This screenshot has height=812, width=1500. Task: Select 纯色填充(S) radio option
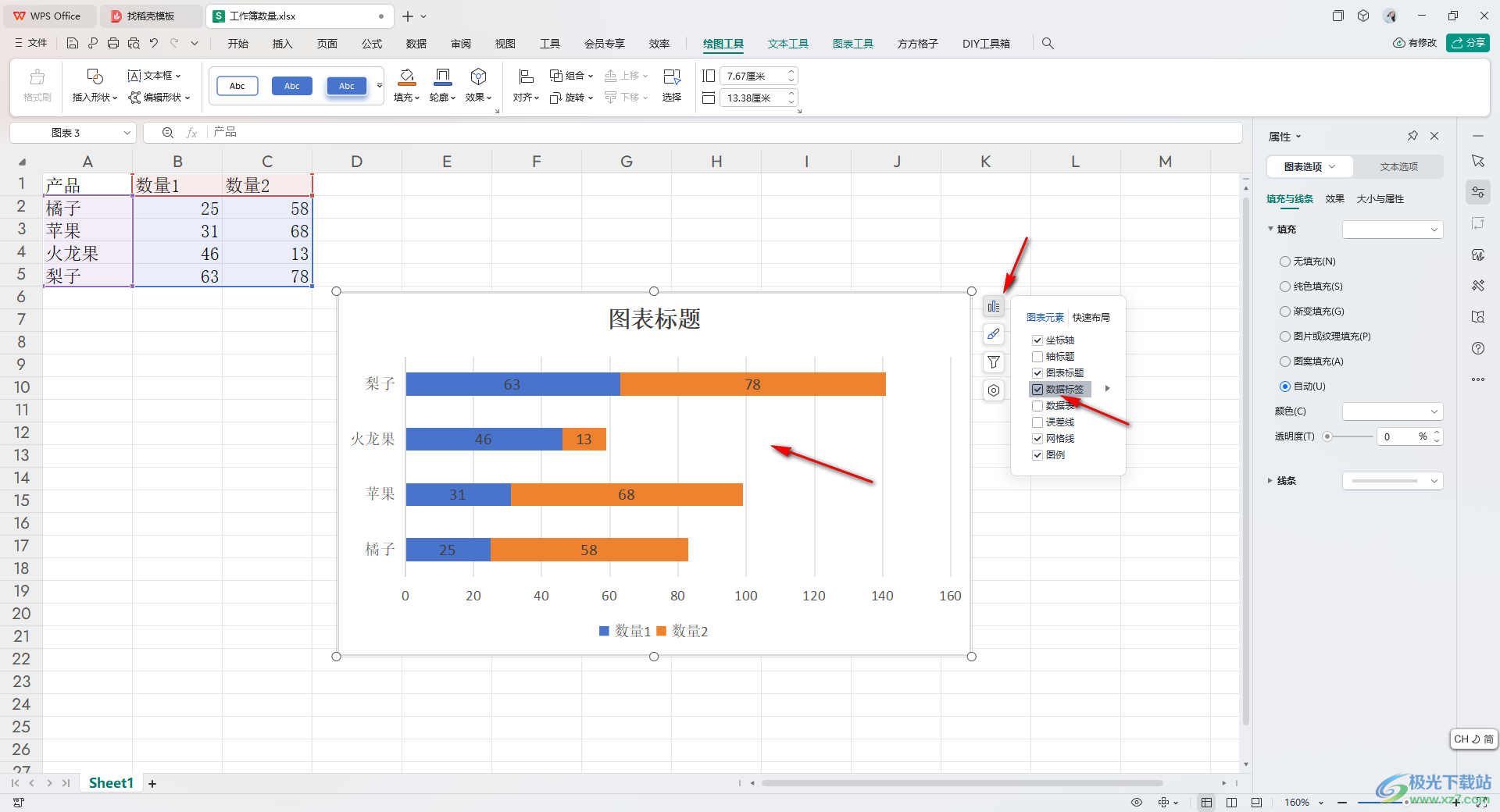pyautogui.click(x=1285, y=287)
